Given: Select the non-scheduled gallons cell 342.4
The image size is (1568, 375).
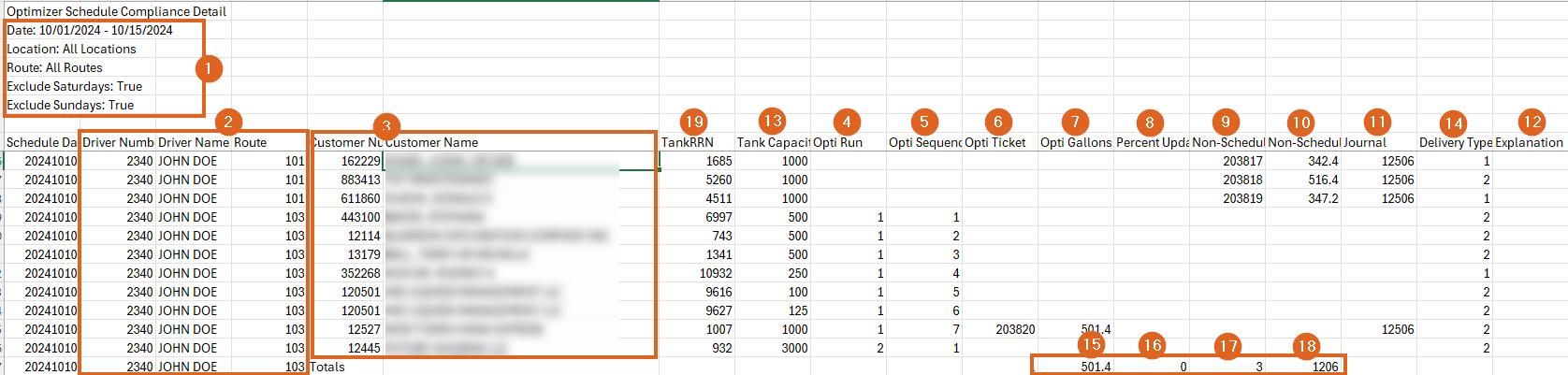Looking at the screenshot, I should click(x=1303, y=161).
